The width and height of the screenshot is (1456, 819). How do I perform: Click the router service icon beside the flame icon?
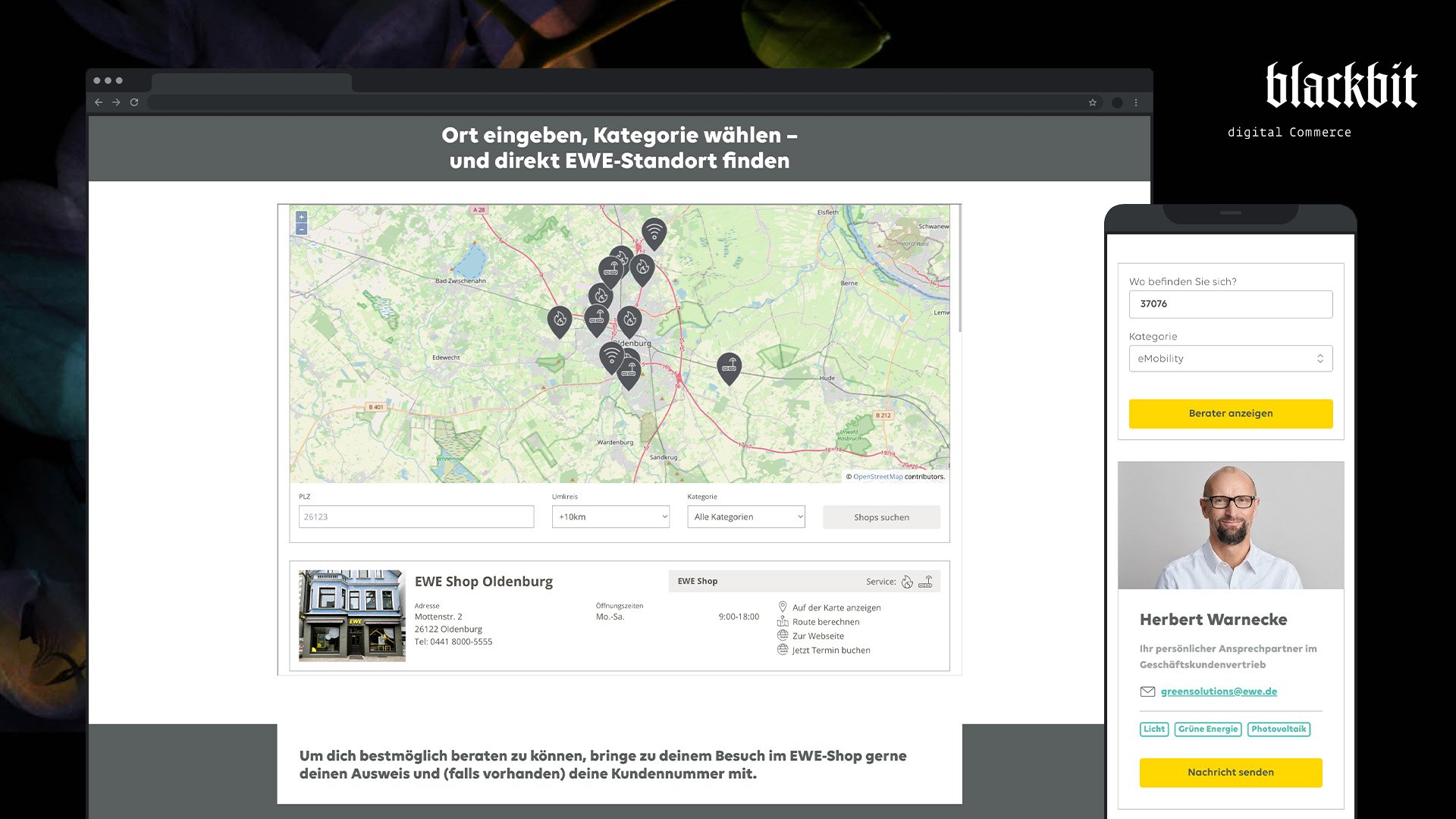point(925,582)
